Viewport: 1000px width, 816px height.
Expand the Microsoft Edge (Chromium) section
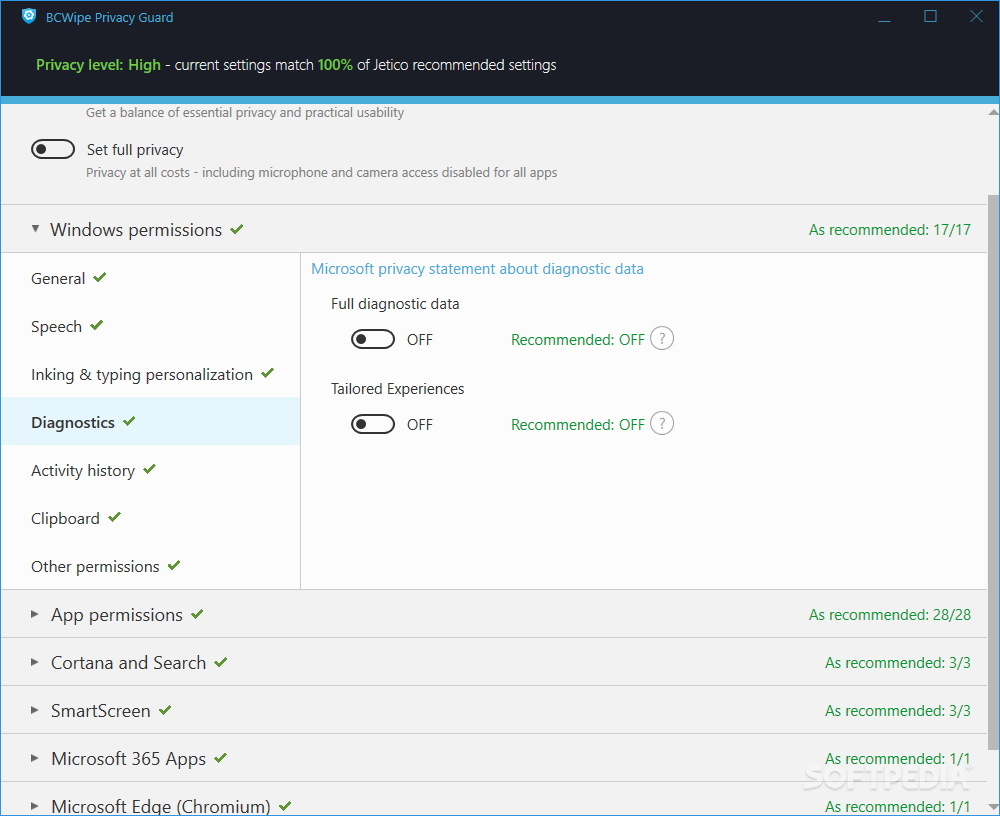pyautogui.click(x=34, y=806)
